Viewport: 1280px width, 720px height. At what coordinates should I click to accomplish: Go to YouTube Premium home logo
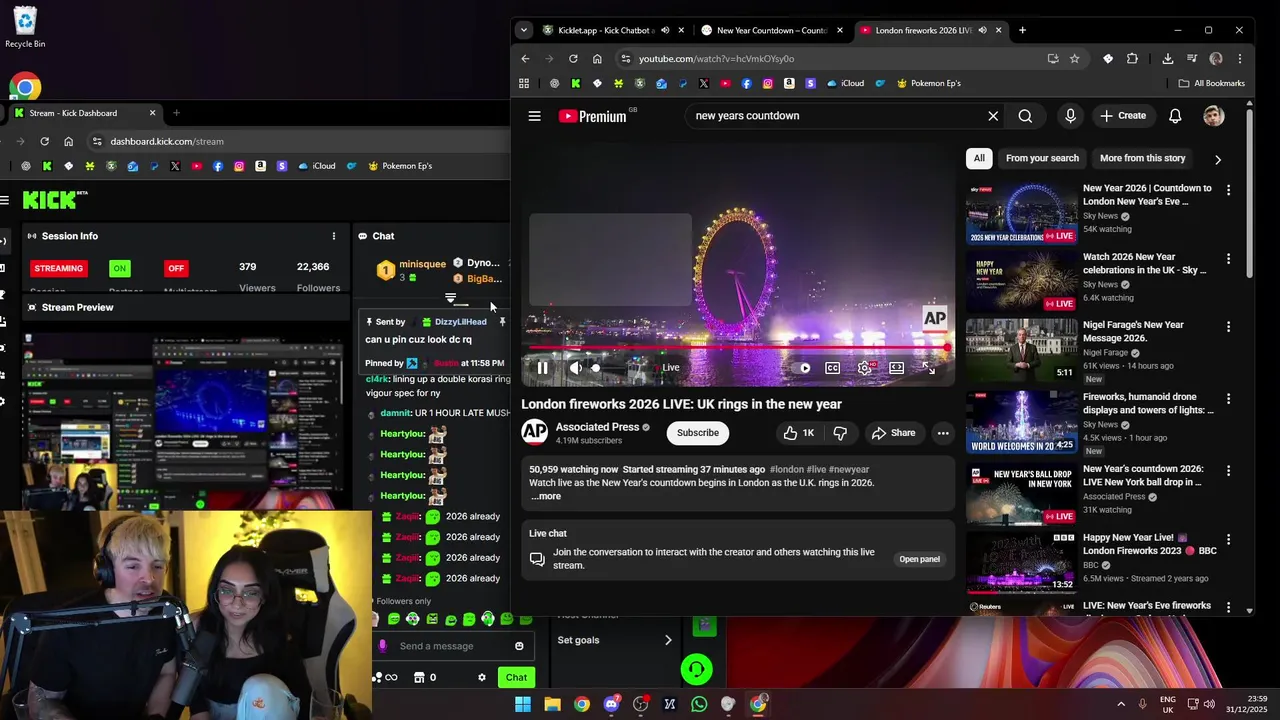pos(592,116)
